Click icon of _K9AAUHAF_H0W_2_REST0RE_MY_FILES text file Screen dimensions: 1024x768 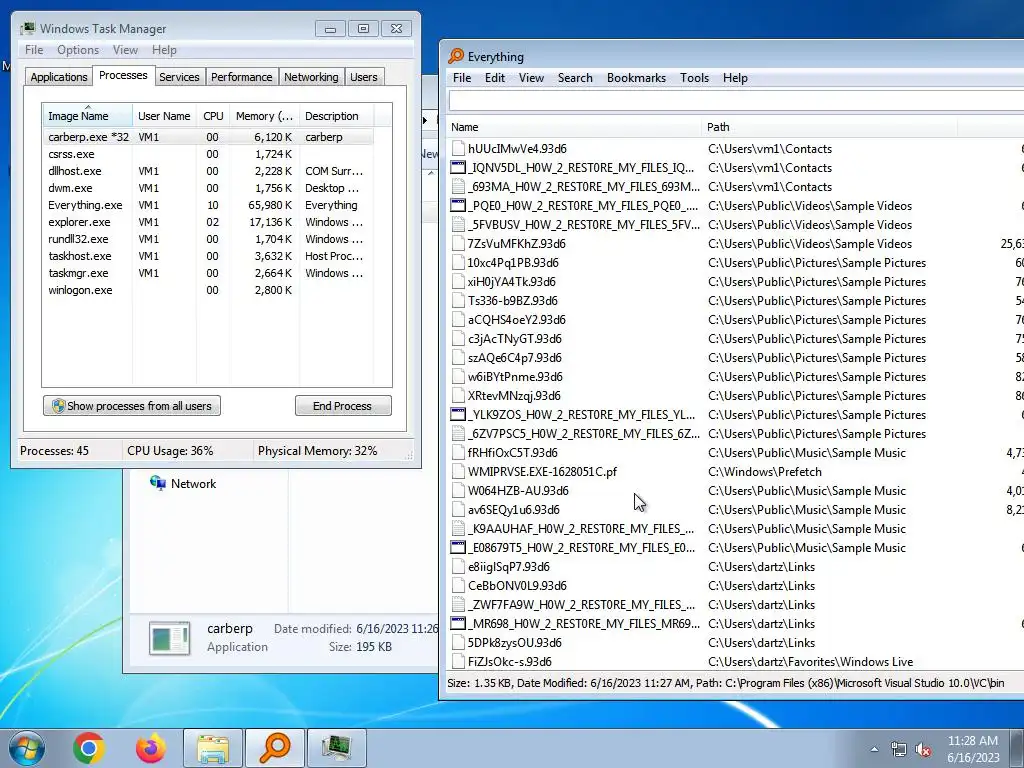click(458, 528)
